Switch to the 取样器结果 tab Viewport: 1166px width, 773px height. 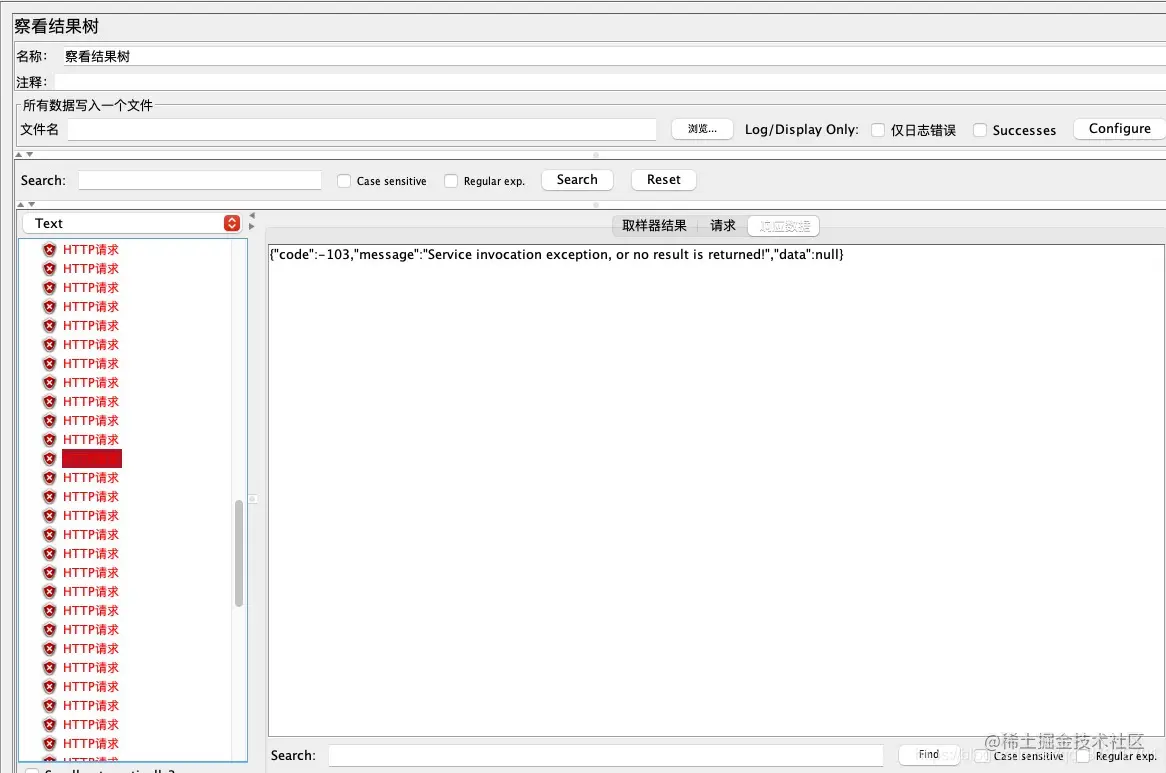[654, 226]
